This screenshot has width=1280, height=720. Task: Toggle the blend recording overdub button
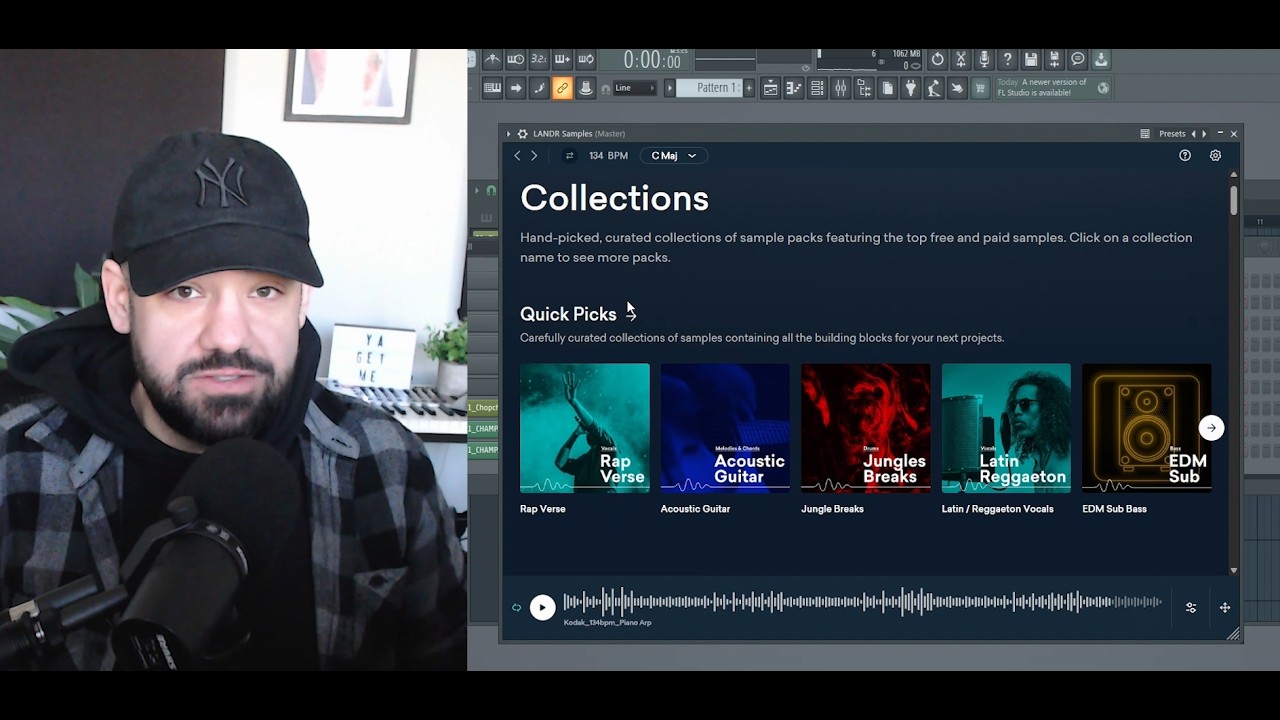pos(562,59)
